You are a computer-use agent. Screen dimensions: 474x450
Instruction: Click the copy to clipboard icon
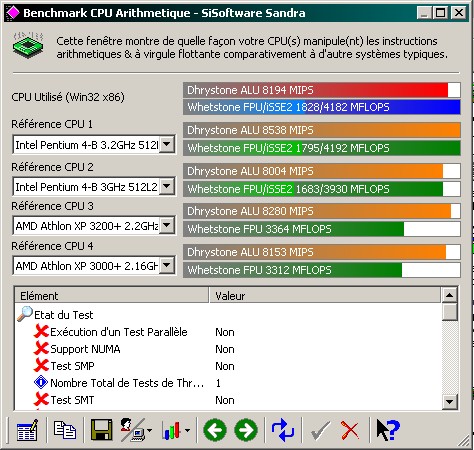pyautogui.click(x=65, y=430)
